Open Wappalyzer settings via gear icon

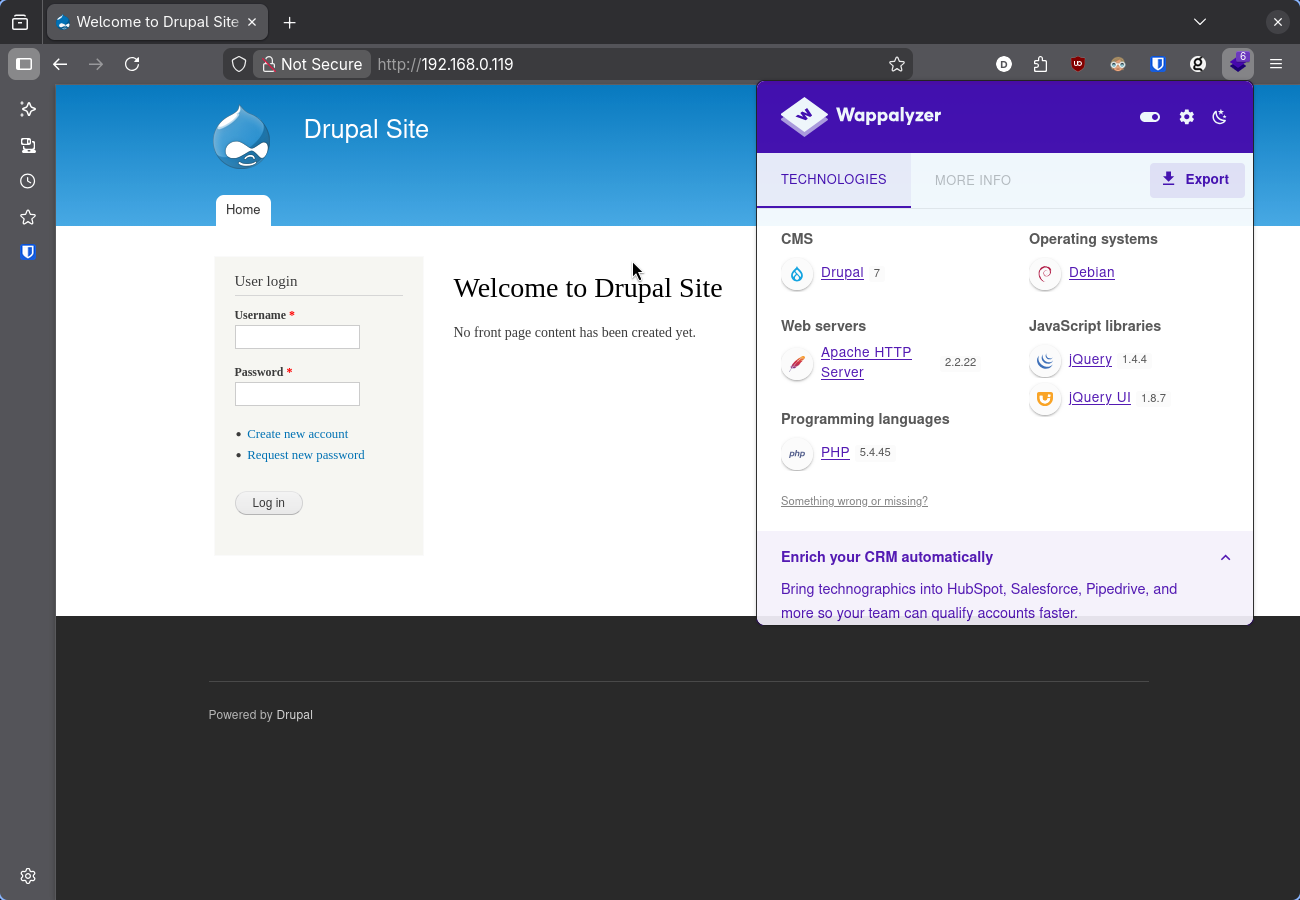1186,117
